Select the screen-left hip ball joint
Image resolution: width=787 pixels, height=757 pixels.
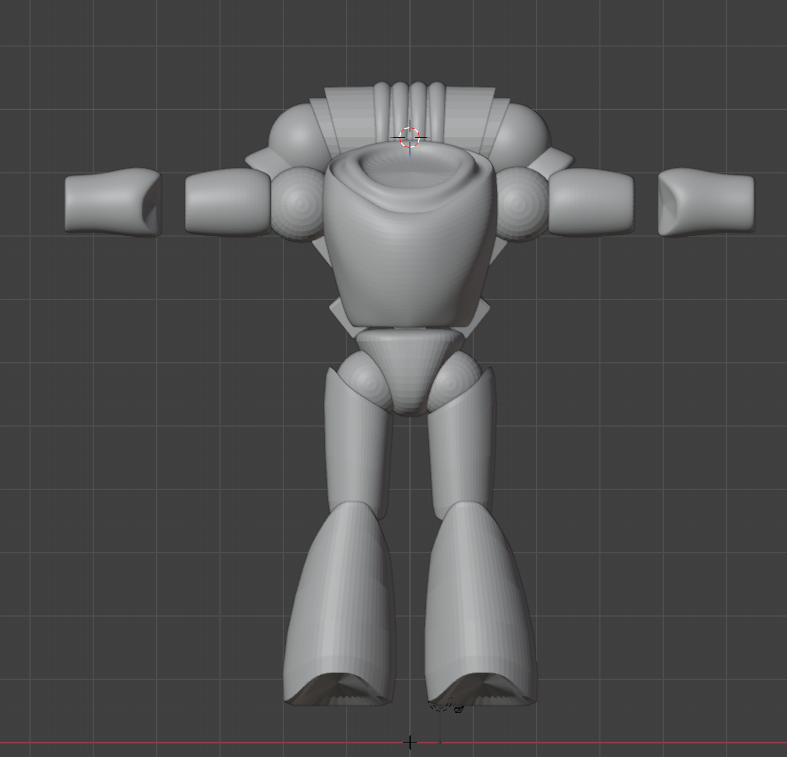[x=362, y=380]
